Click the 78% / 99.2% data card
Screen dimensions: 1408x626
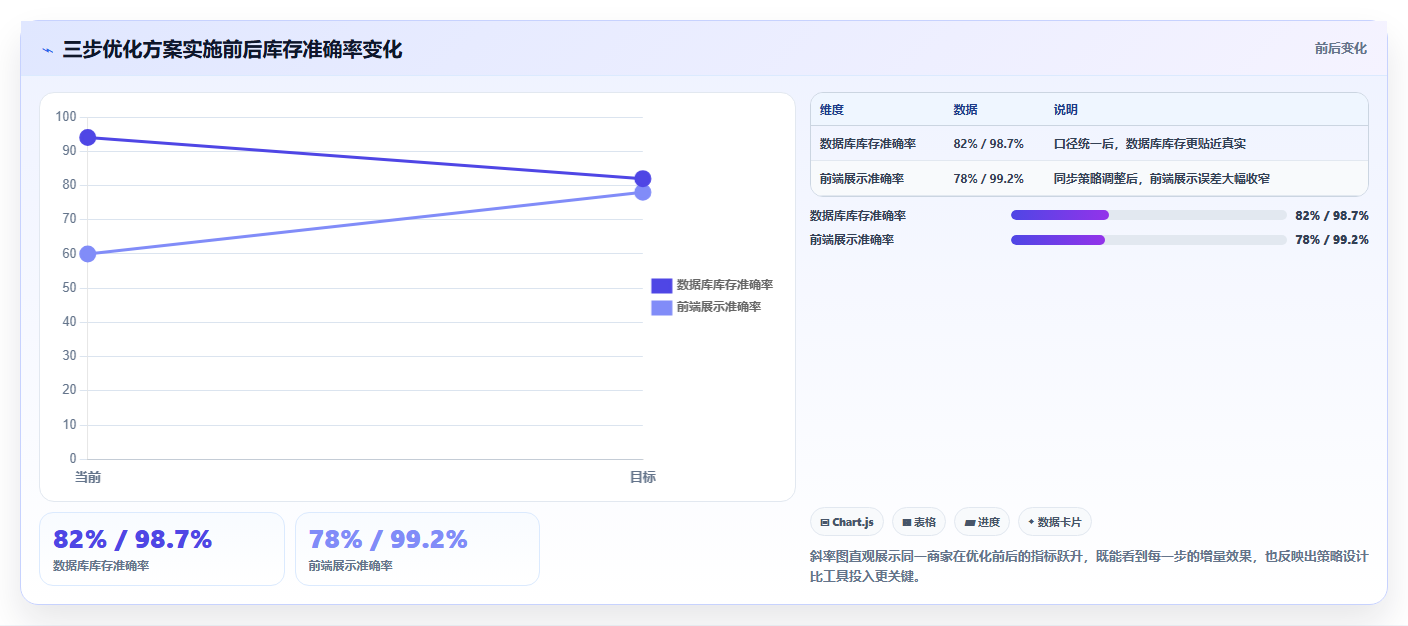[418, 549]
